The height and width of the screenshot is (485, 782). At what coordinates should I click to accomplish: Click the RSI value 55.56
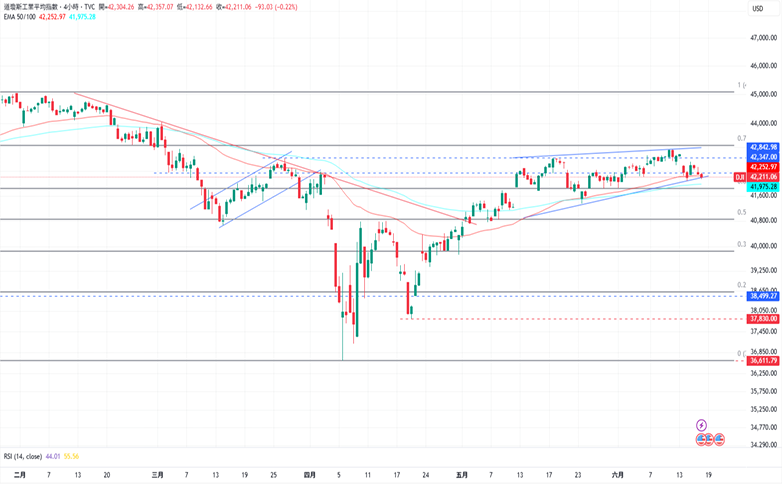[x=71, y=456]
